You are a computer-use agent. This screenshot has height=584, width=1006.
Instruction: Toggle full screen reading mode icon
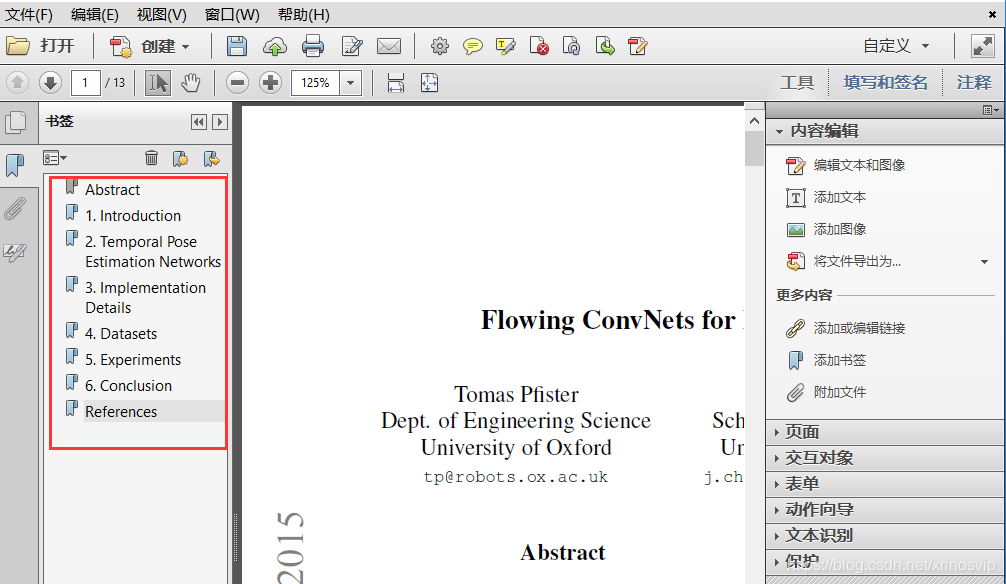[982, 46]
